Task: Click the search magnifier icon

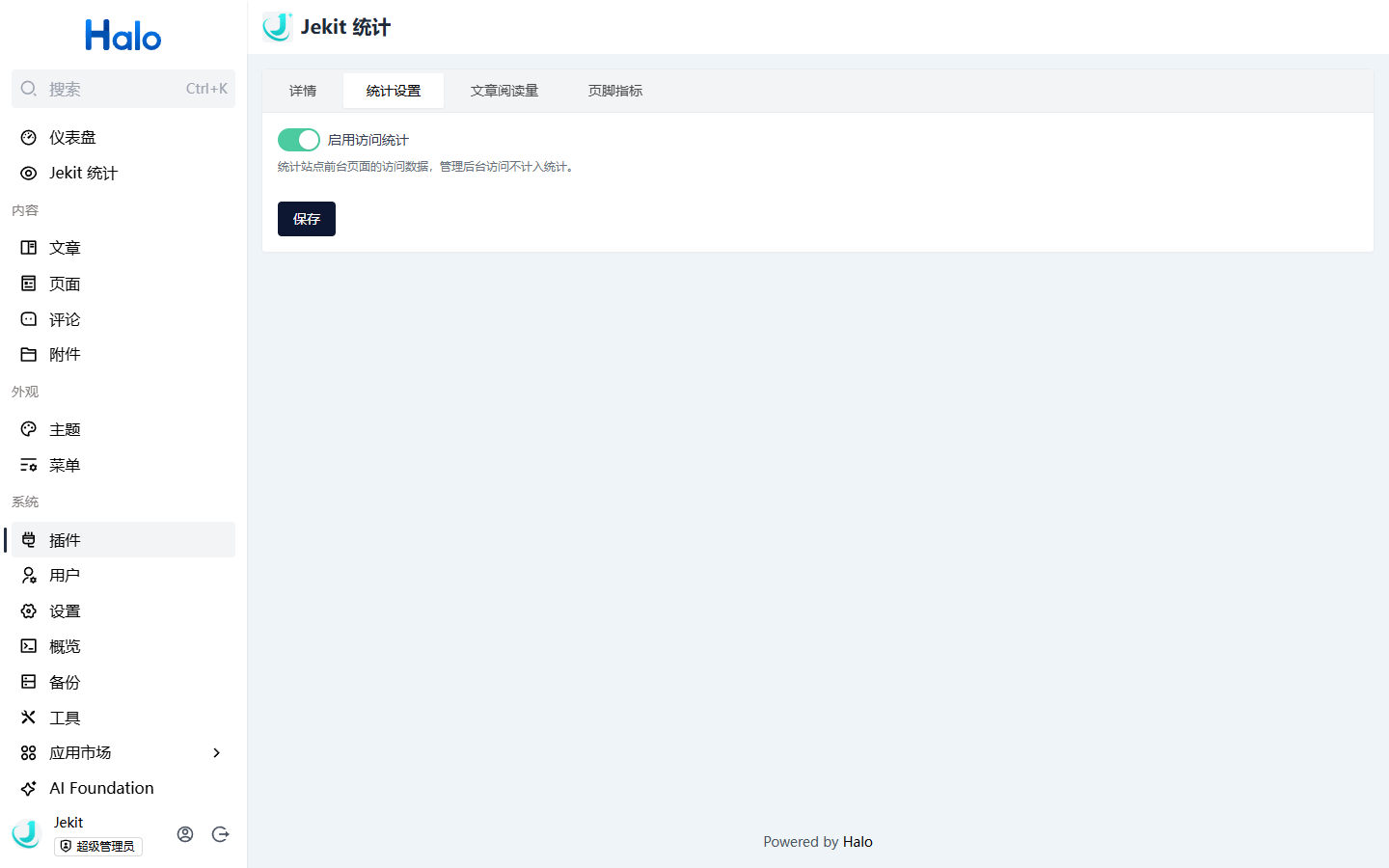Action: click(29, 89)
